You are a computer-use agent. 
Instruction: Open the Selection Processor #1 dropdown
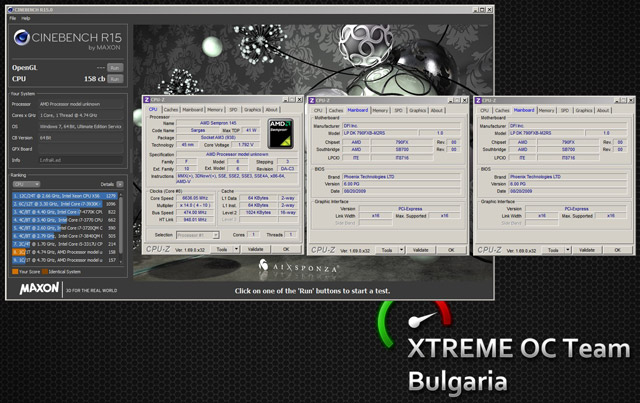[198, 235]
